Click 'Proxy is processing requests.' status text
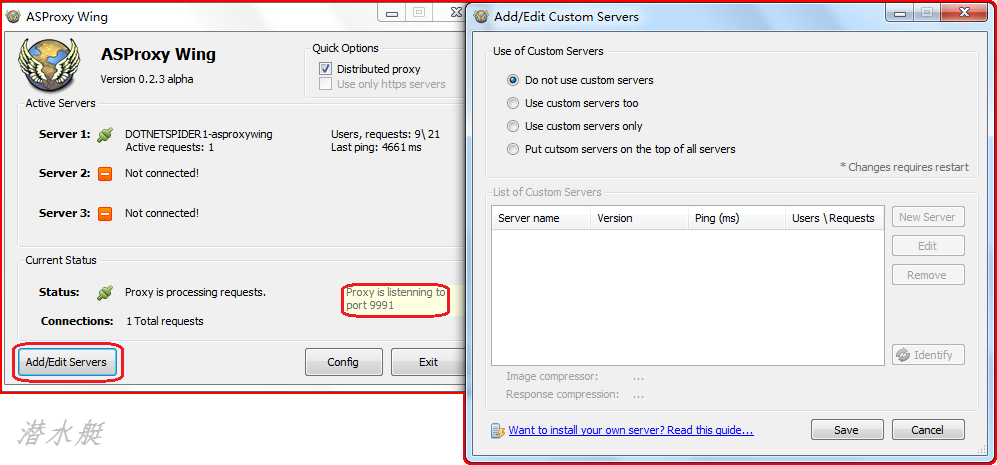This screenshot has height=465, width=997. click(195, 293)
